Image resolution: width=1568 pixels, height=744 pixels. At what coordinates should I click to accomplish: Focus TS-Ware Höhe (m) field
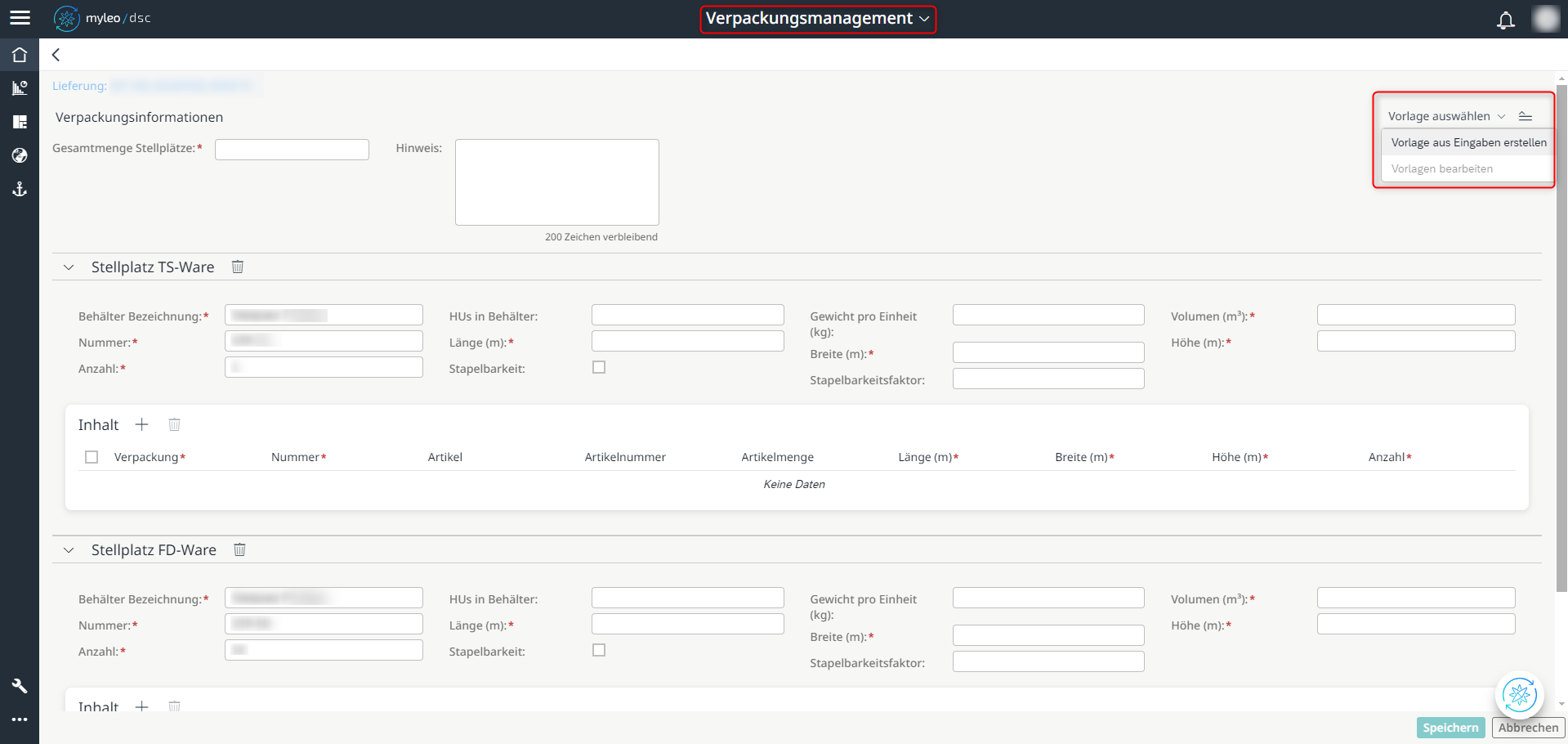[x=1416, y=341]
